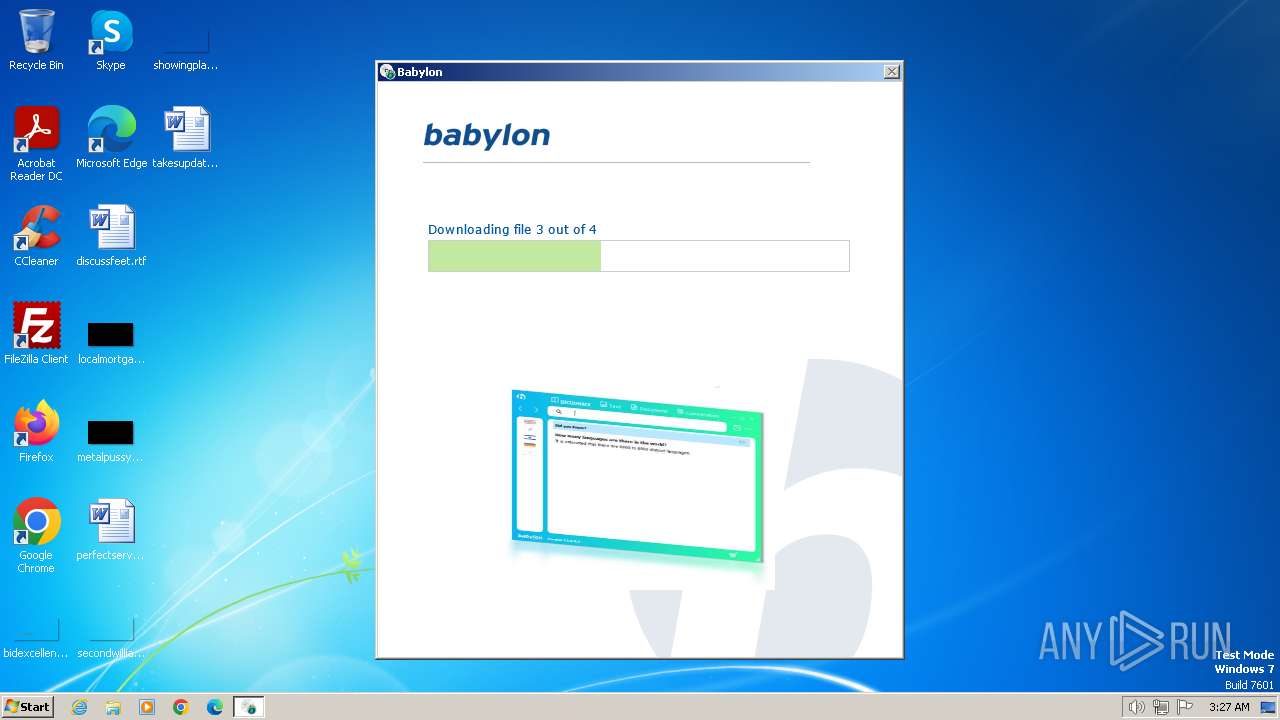This screenshot has width=1280, height=720.
Task: Open Internet Explorer from the taskbar
Action: click(79, 707)
